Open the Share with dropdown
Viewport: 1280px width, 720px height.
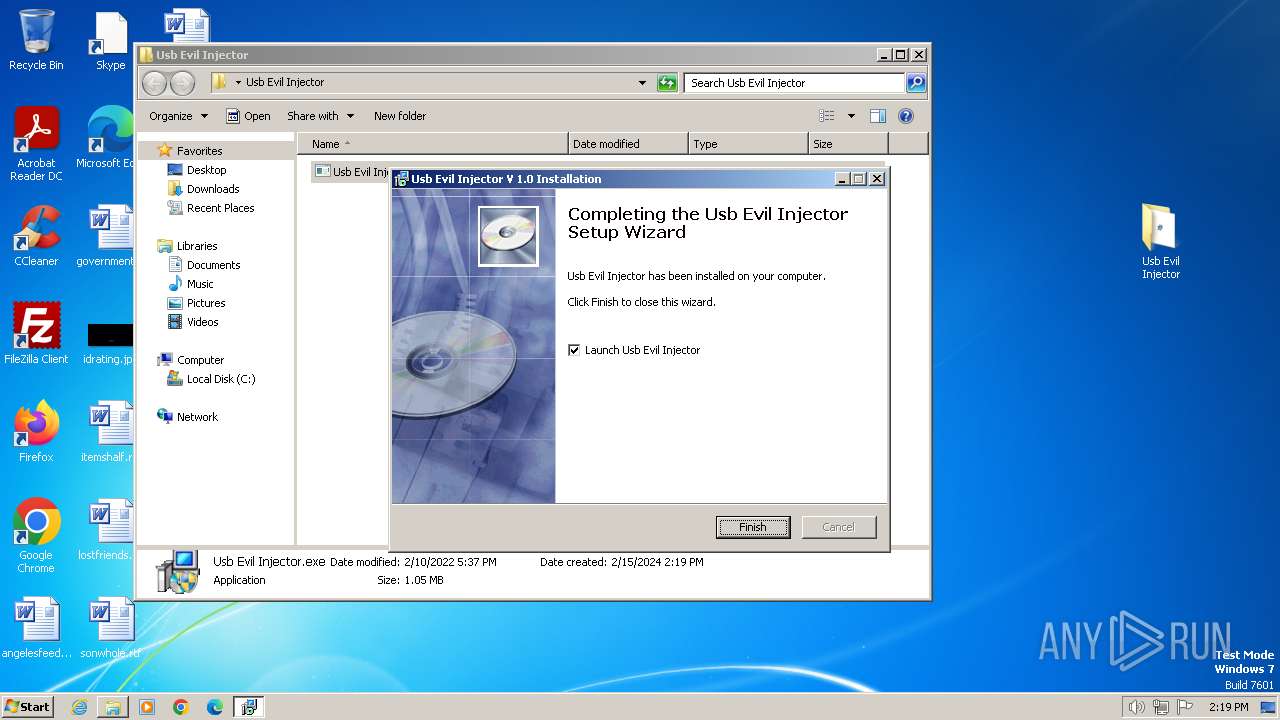click(x=320, y=116)
